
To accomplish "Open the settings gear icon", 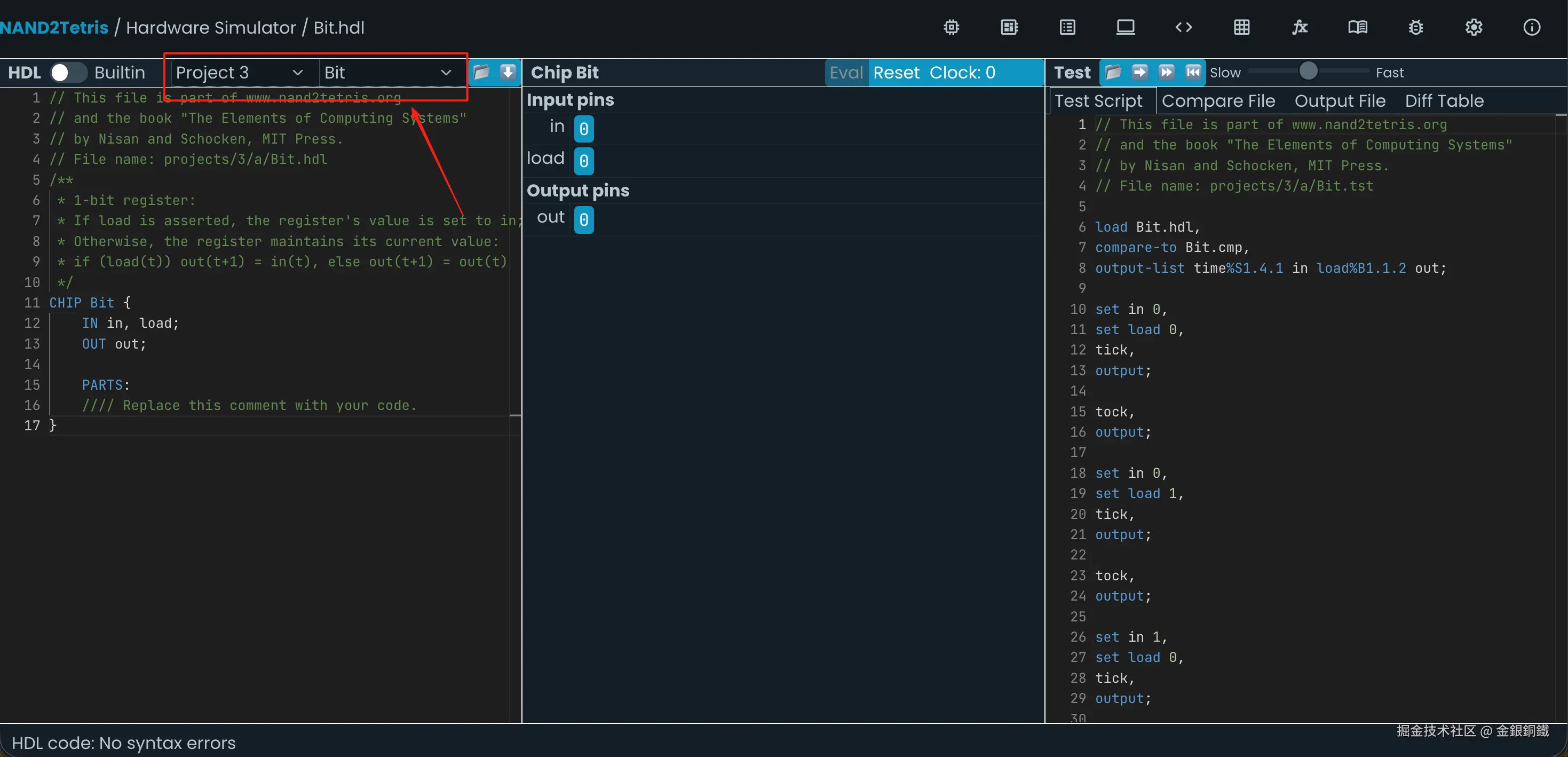I will [x=1473, y=27].
